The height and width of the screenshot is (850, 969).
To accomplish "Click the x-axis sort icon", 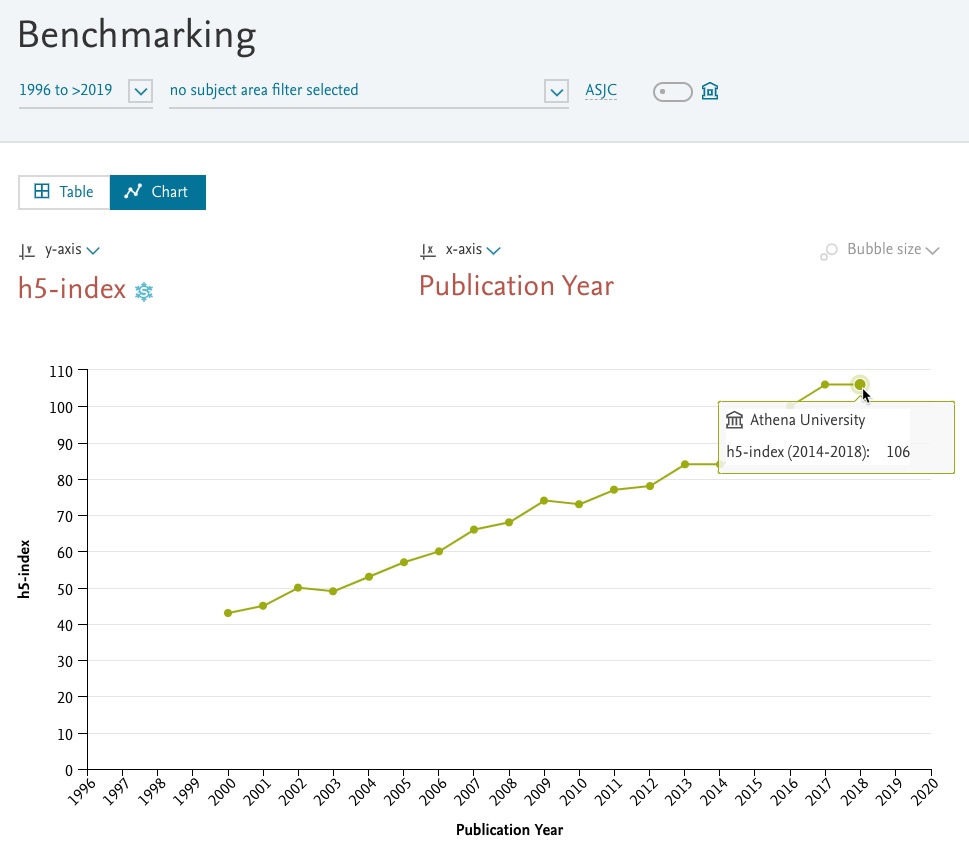I will [428, 251].
